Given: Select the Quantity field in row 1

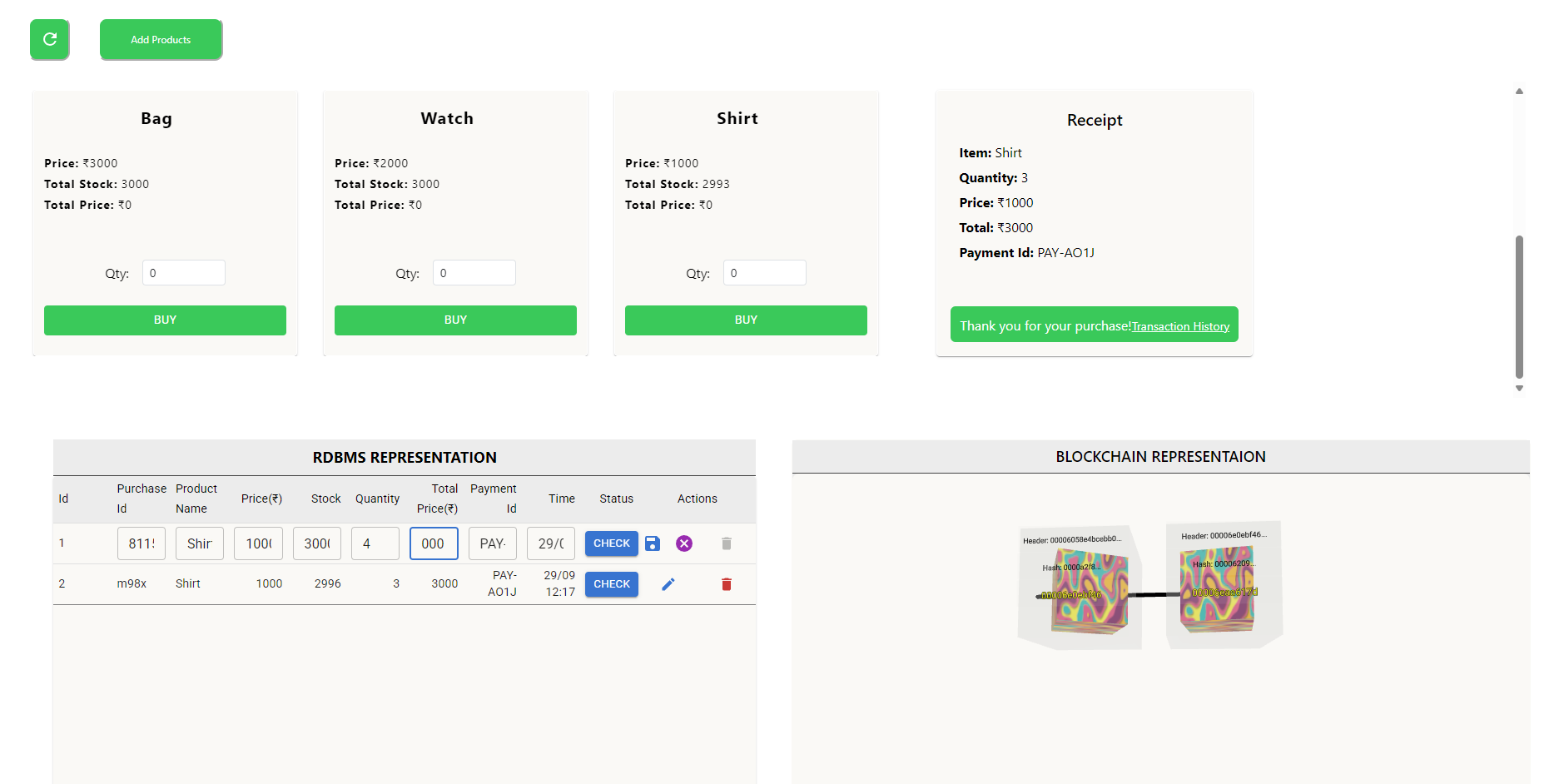Looking at the screenshot, I should click(x=375, y=543).
